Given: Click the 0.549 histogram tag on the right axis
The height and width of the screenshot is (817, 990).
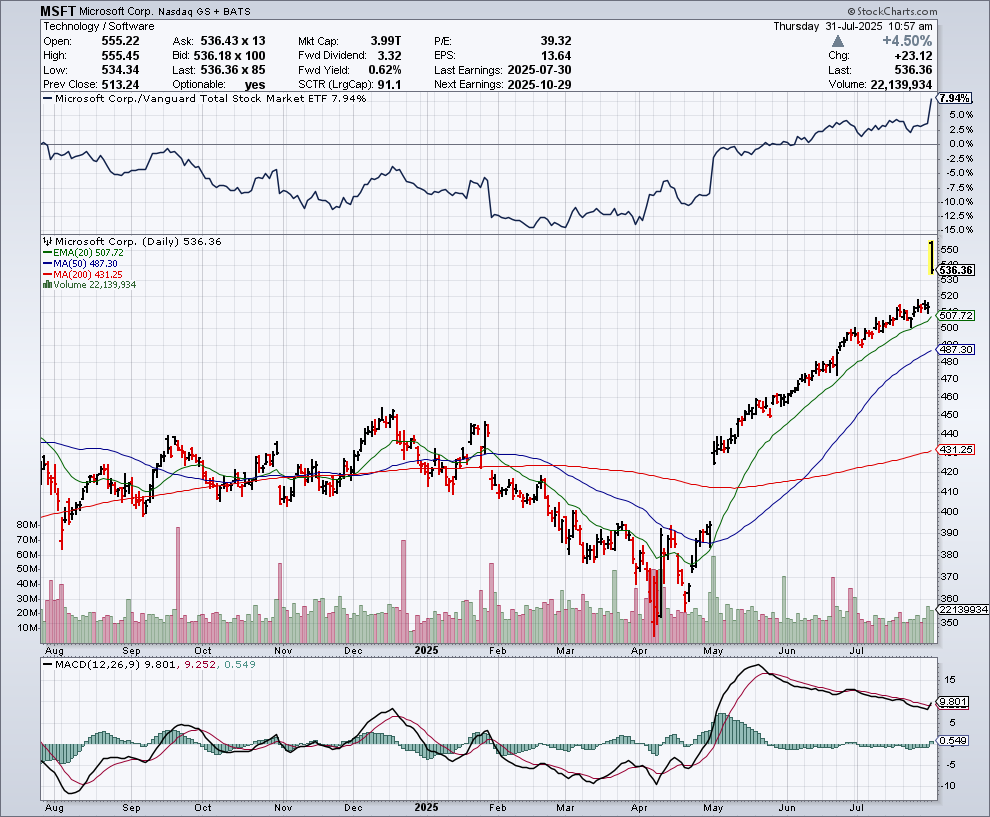Looking at the screenshot, I should point(953,741).
